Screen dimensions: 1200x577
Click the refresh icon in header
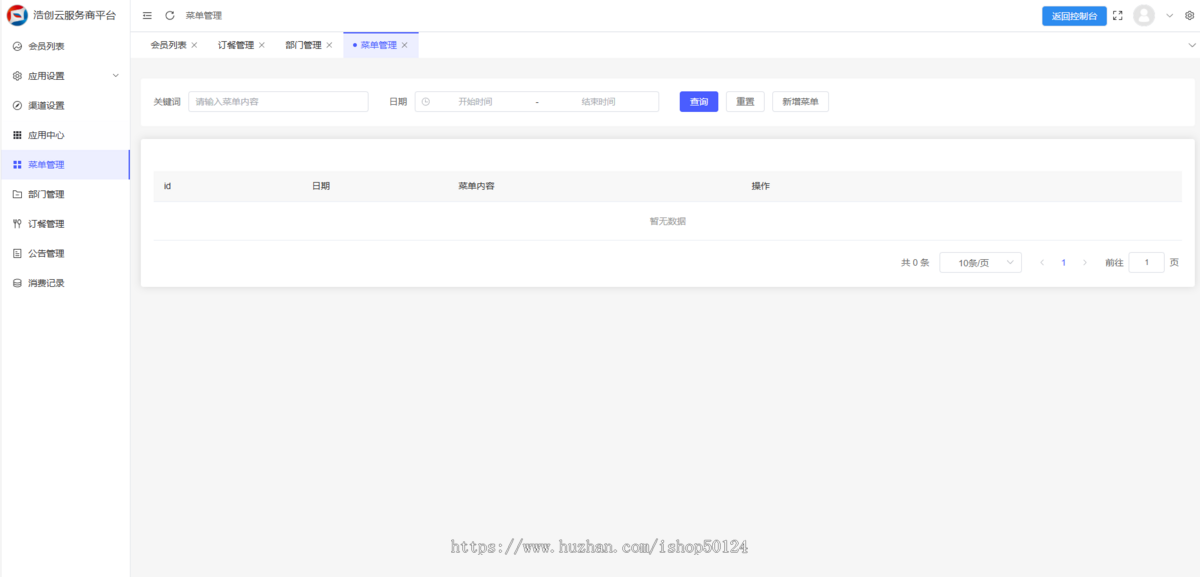170,16
